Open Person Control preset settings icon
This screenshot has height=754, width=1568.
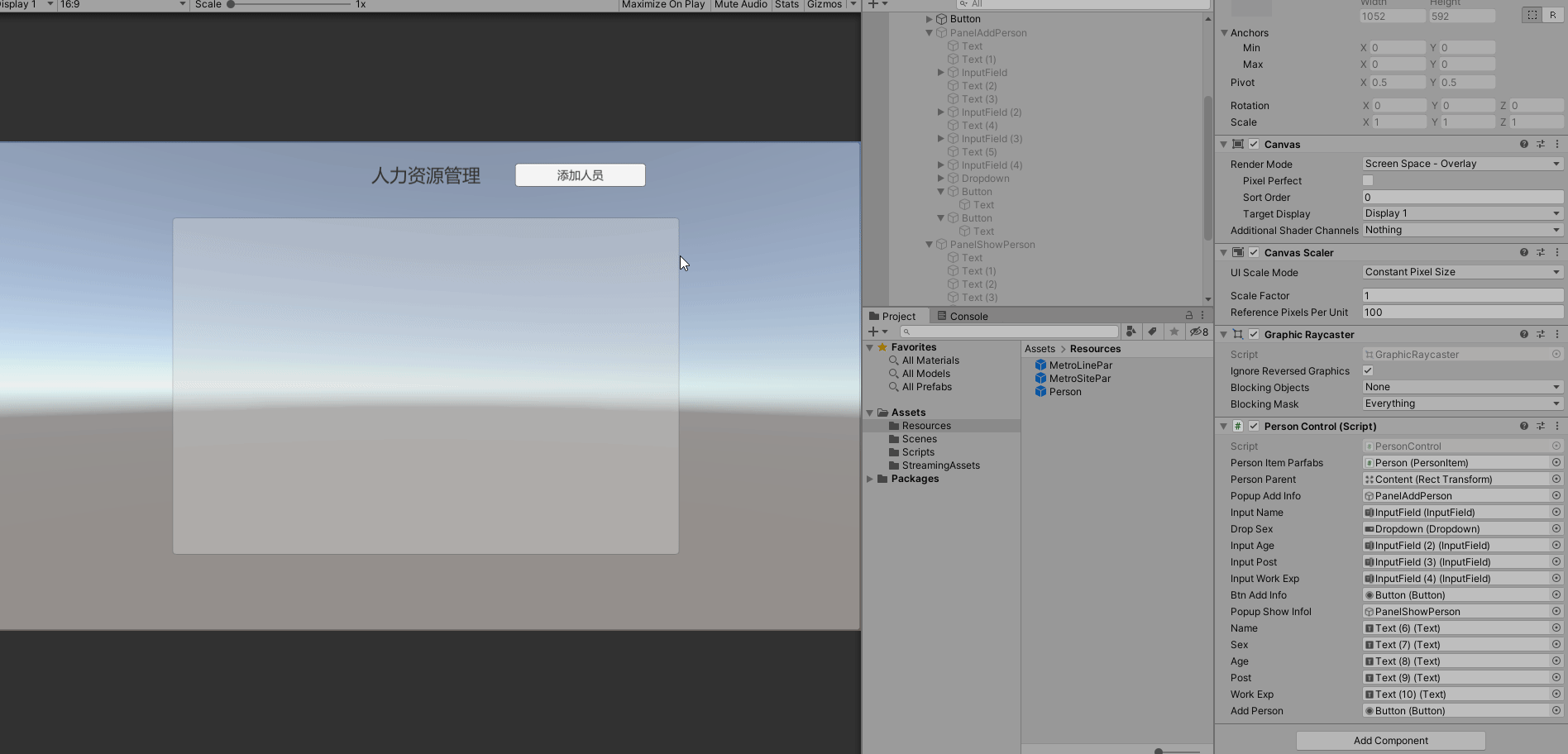(x=1541, y=426)
